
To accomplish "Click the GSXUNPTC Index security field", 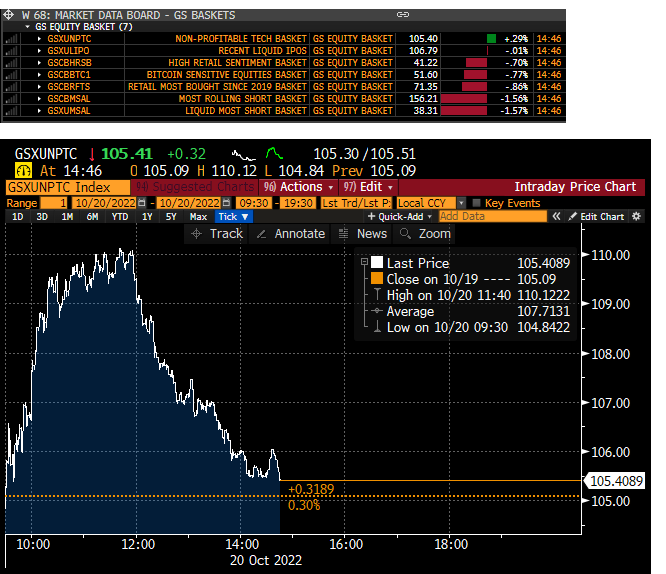I will pos(68,187).
